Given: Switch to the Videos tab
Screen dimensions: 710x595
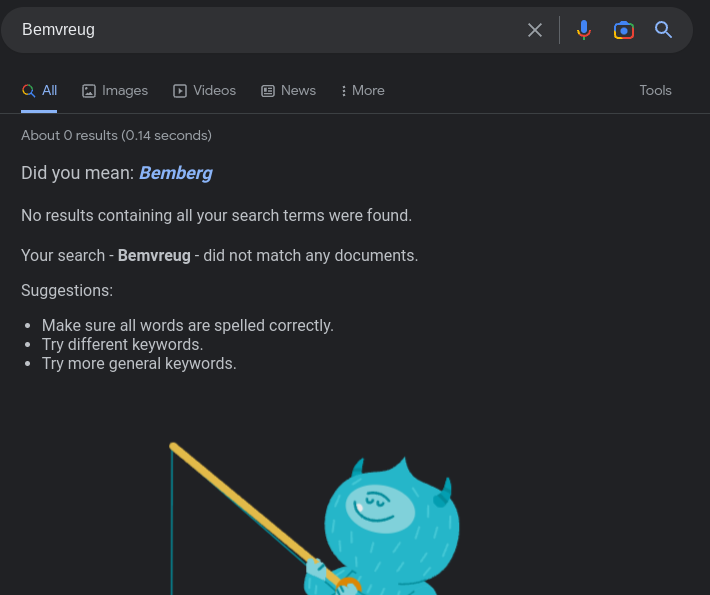Looking at the screenshot, I should tap(214, 91).
